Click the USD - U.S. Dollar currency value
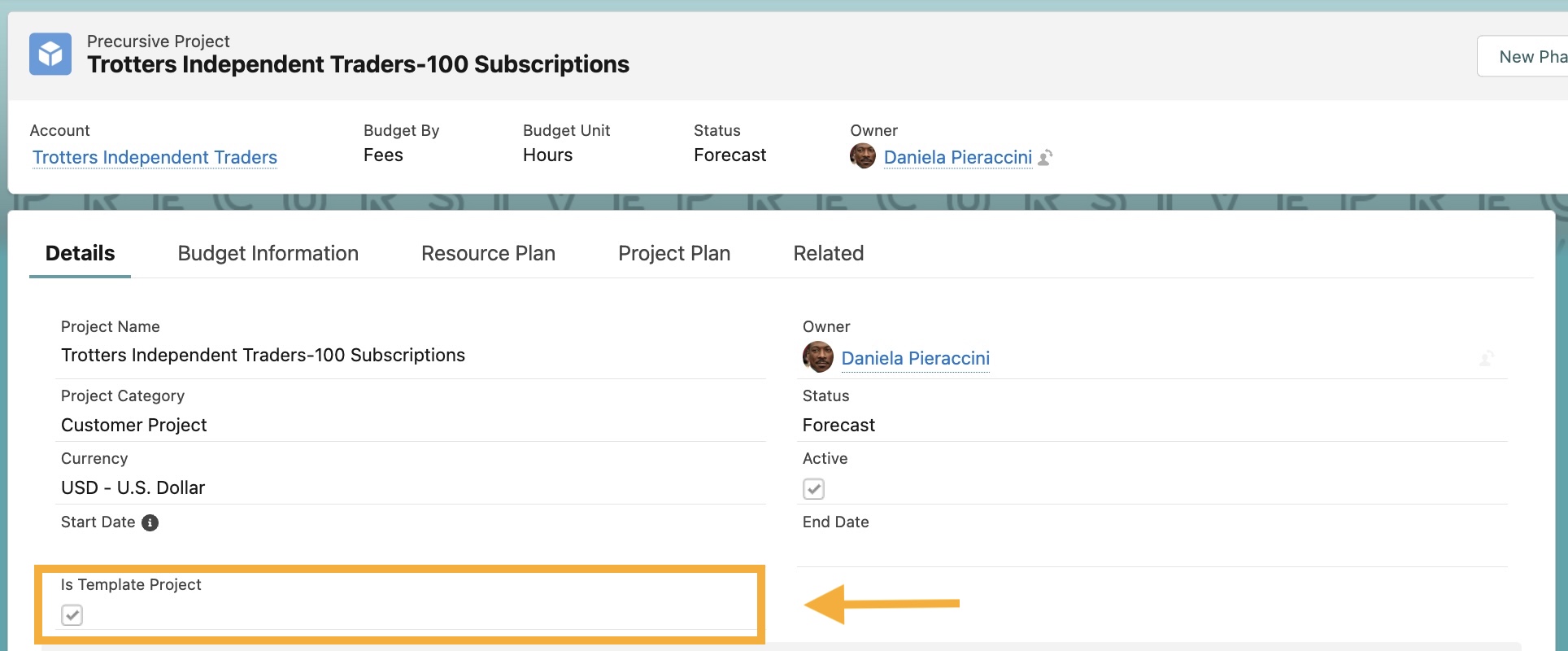Viewport: 1568px width, 651px height. pyautogui.click(x=133, y=487)
